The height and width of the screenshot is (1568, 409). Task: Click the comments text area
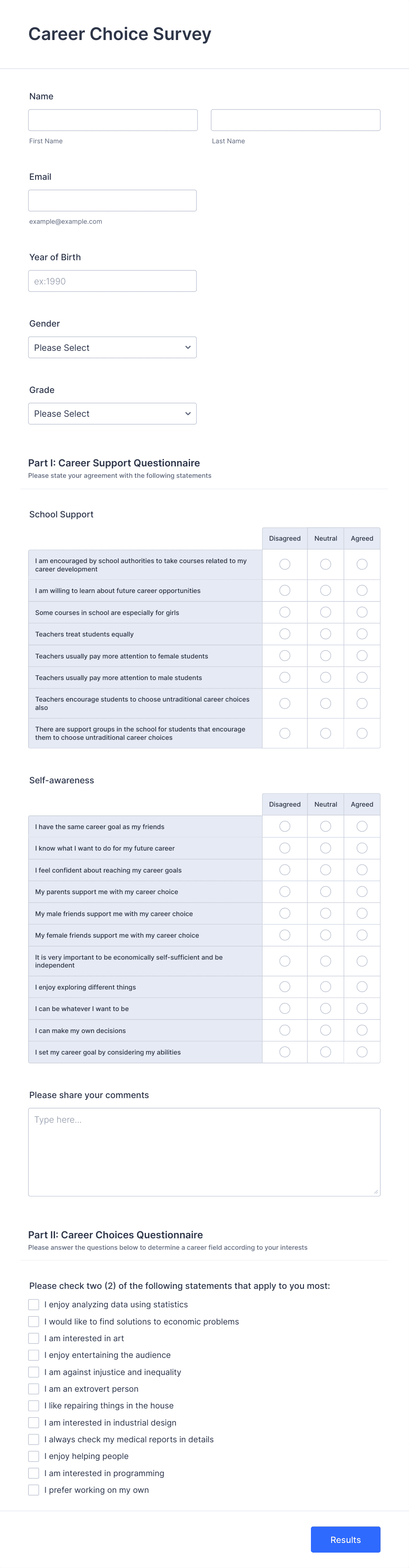(x=204, y=1150)
